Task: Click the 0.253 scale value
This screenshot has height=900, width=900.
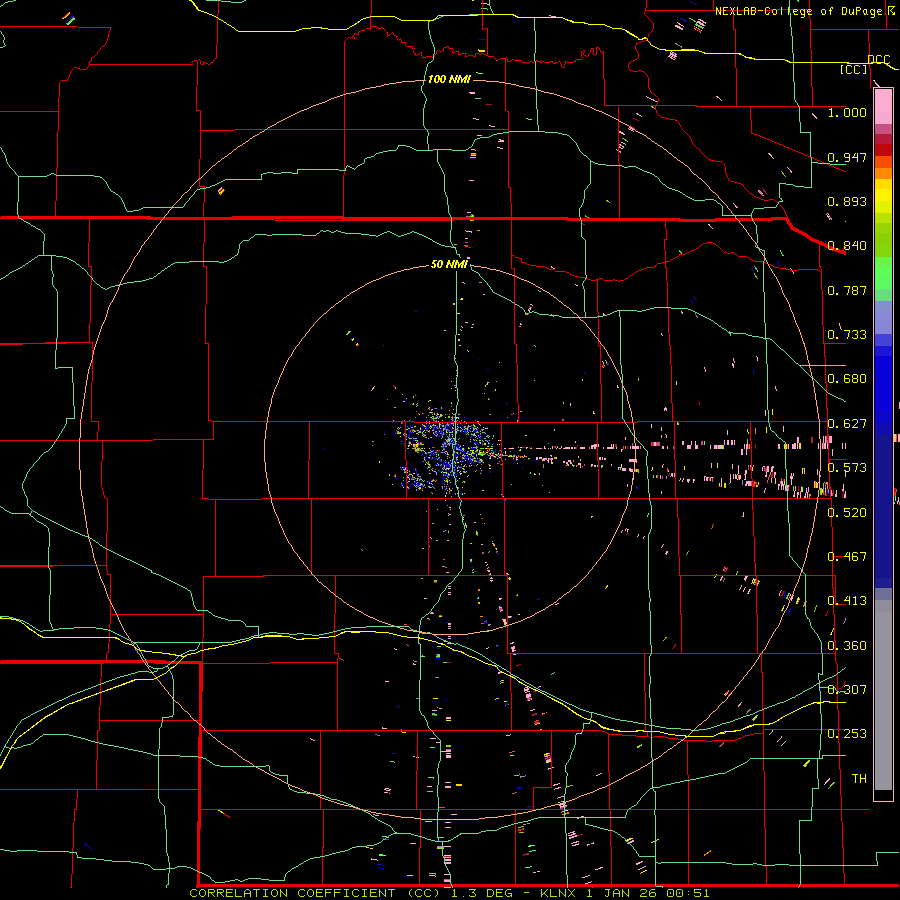Action: pos(847,734)
